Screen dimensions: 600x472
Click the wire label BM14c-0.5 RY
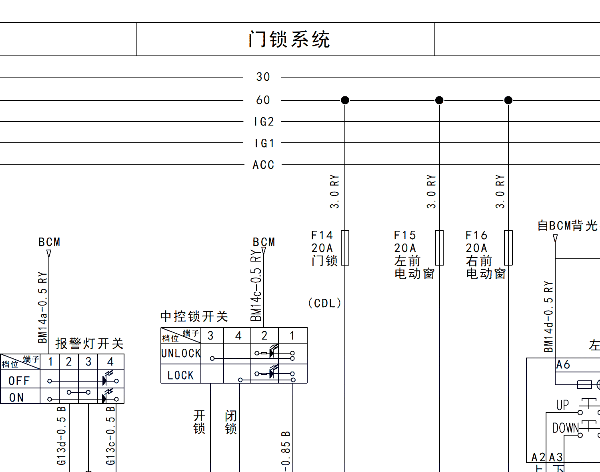point(256,286)
